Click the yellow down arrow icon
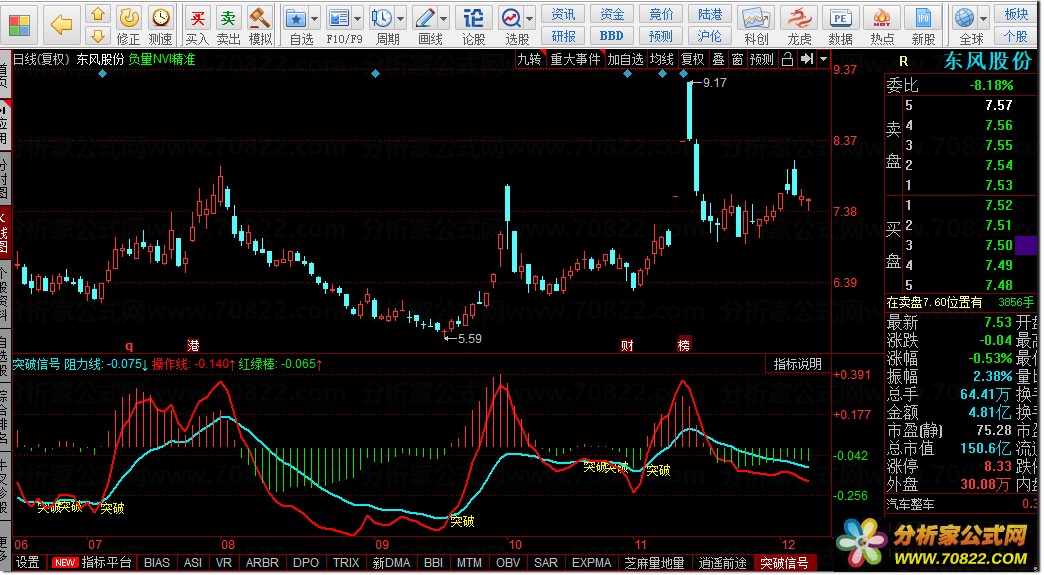 (98, 35)
